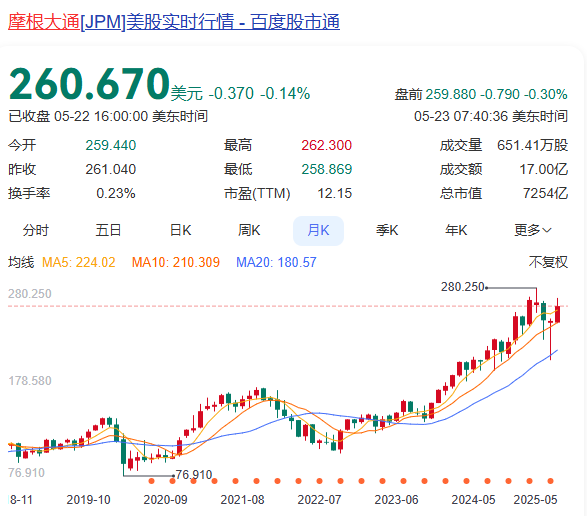Click the 05-23 07:40:36 美东时间 timestamp

tap(491, 116)
